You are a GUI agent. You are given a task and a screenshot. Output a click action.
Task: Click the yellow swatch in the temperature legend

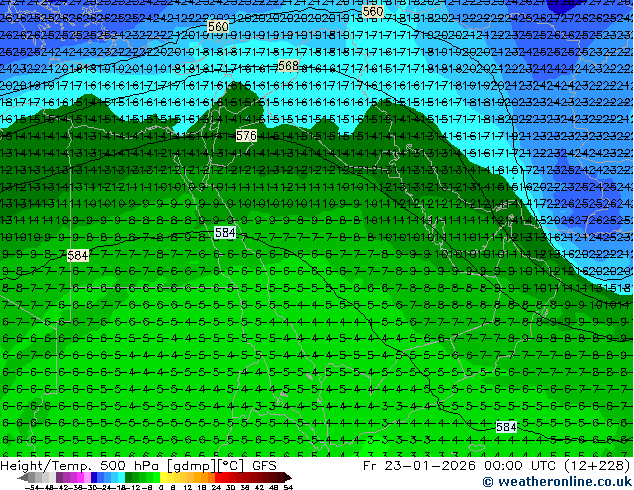(163, 477)
